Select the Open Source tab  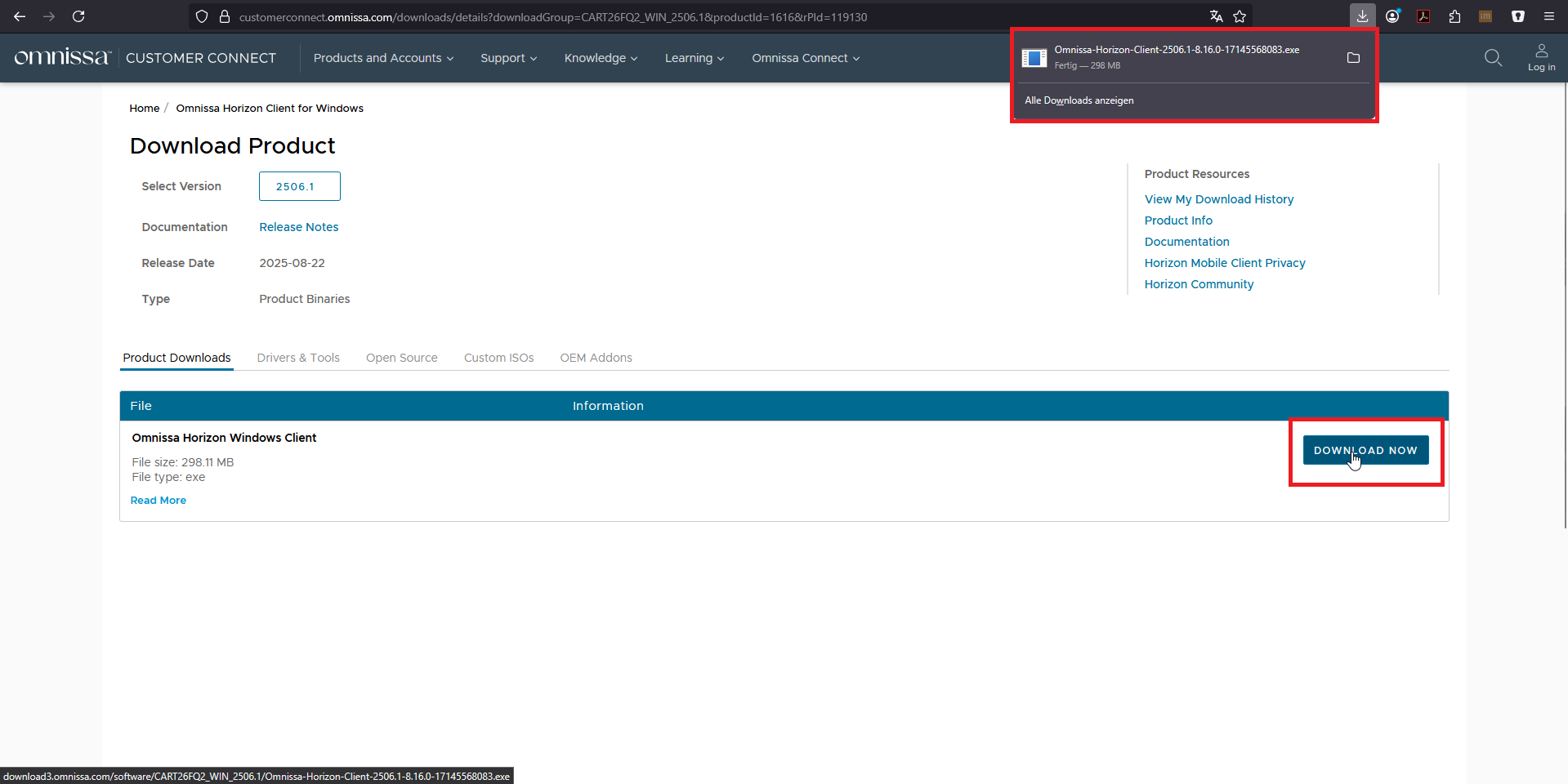401,358
